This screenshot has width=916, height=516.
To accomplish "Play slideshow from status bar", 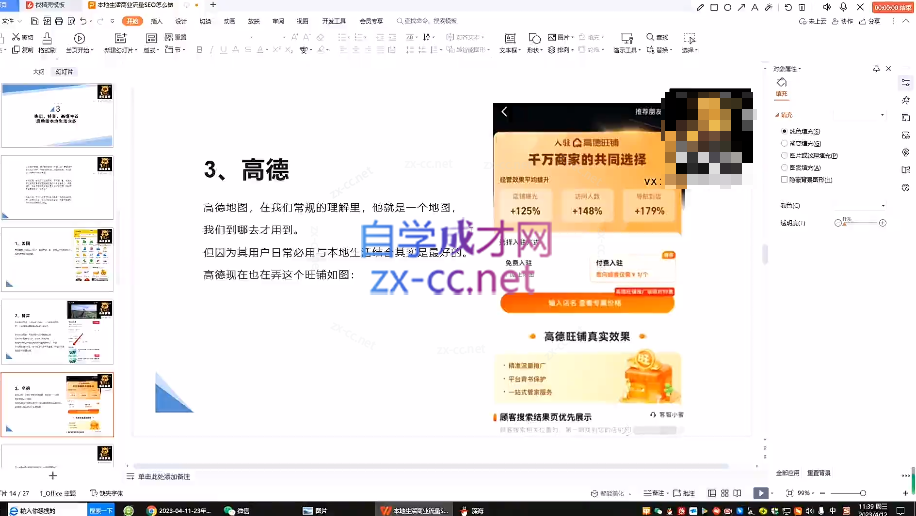I will (760, 493).
